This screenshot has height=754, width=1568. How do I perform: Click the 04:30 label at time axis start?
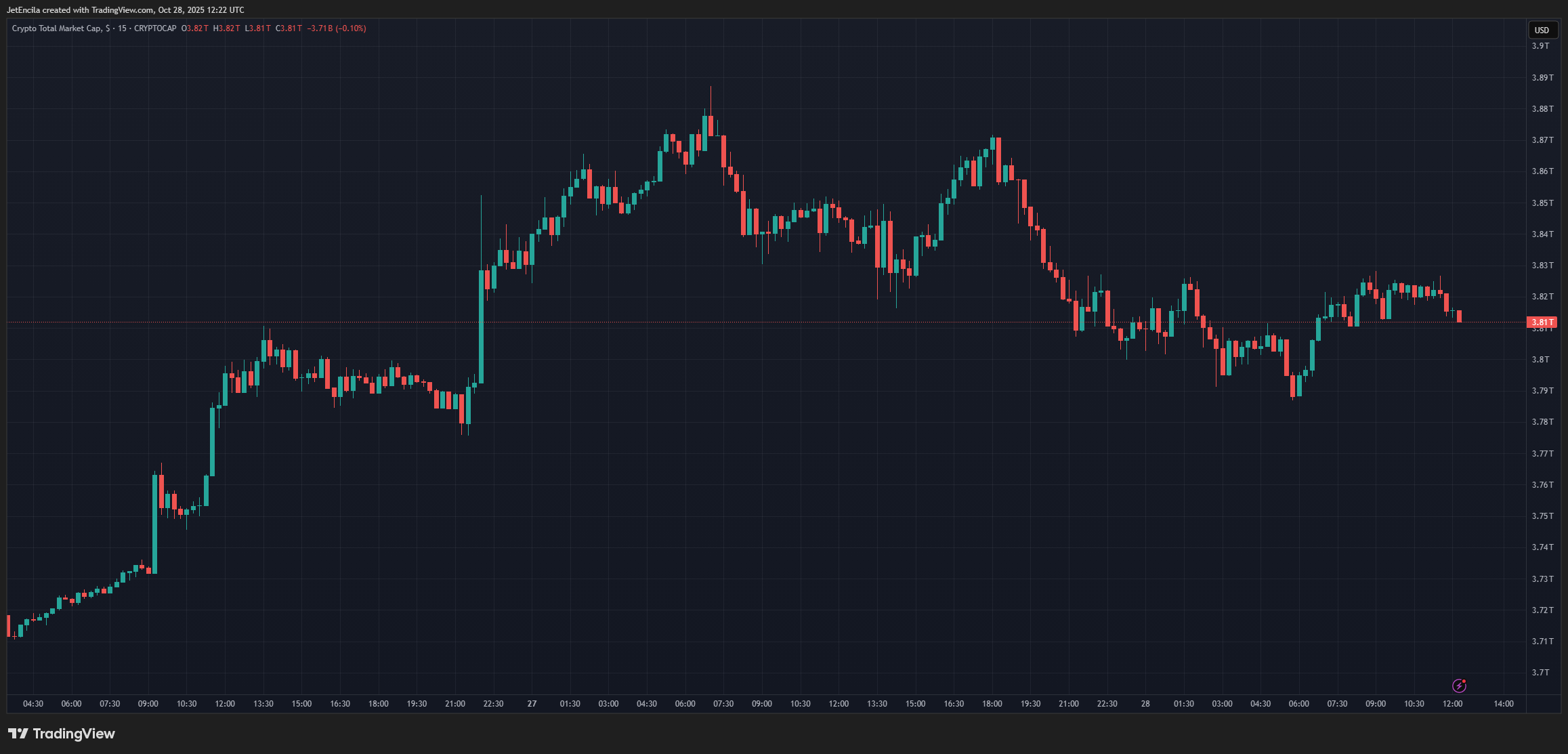coord(33,704)
